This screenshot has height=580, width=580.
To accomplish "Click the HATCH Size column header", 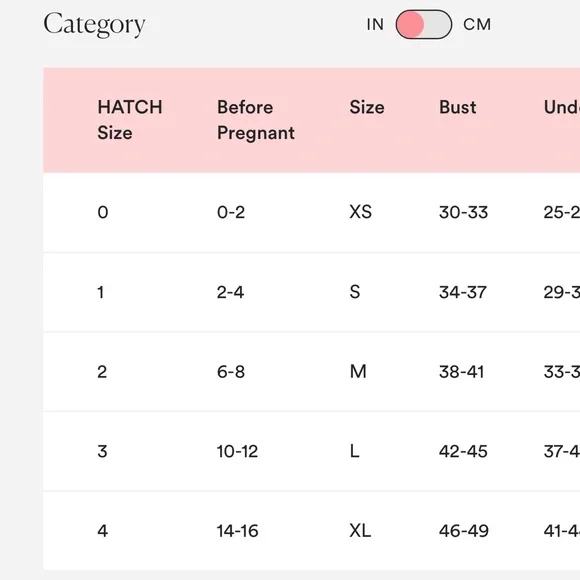I will pyautogui.click(x=130, y=120).
